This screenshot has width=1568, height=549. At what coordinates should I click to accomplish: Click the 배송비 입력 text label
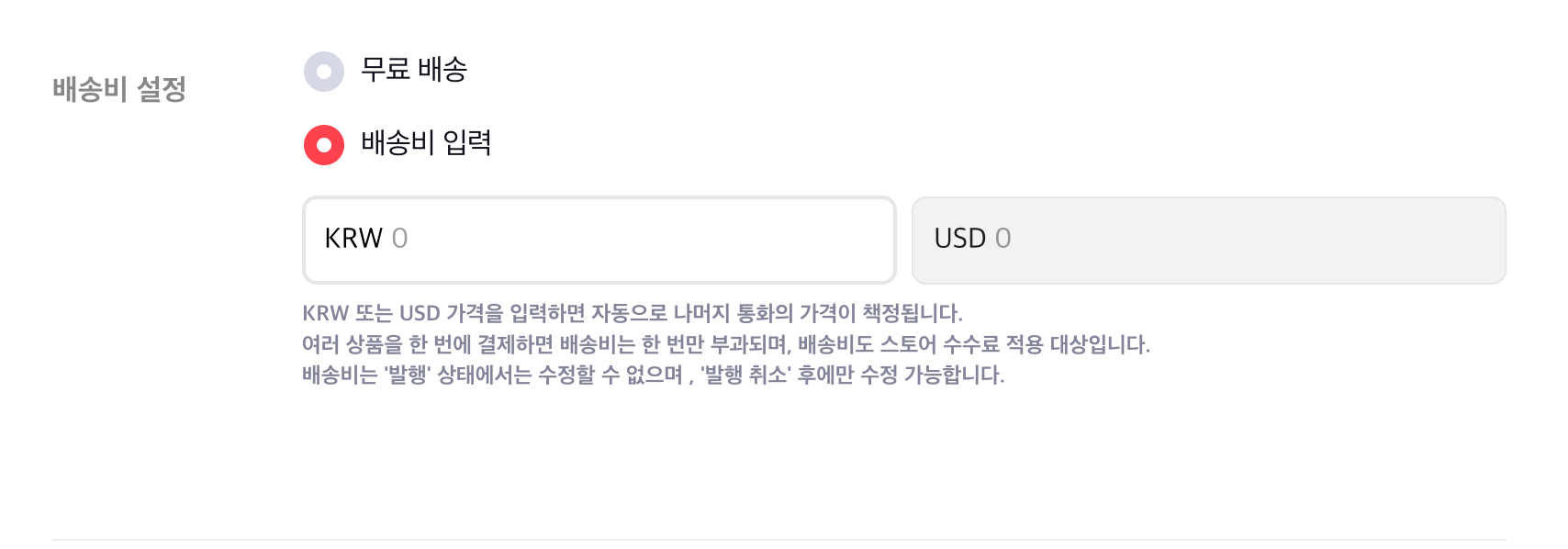click(424, 145)
